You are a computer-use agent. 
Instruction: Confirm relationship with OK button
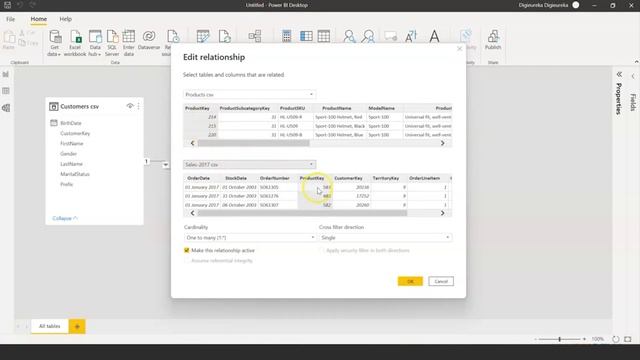tap(410, 281)
